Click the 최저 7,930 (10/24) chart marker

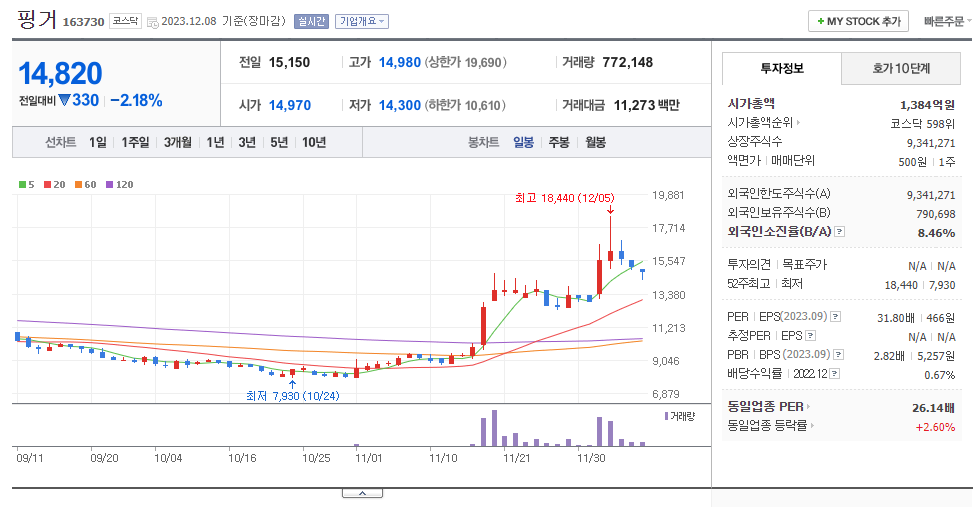point(293,396)
